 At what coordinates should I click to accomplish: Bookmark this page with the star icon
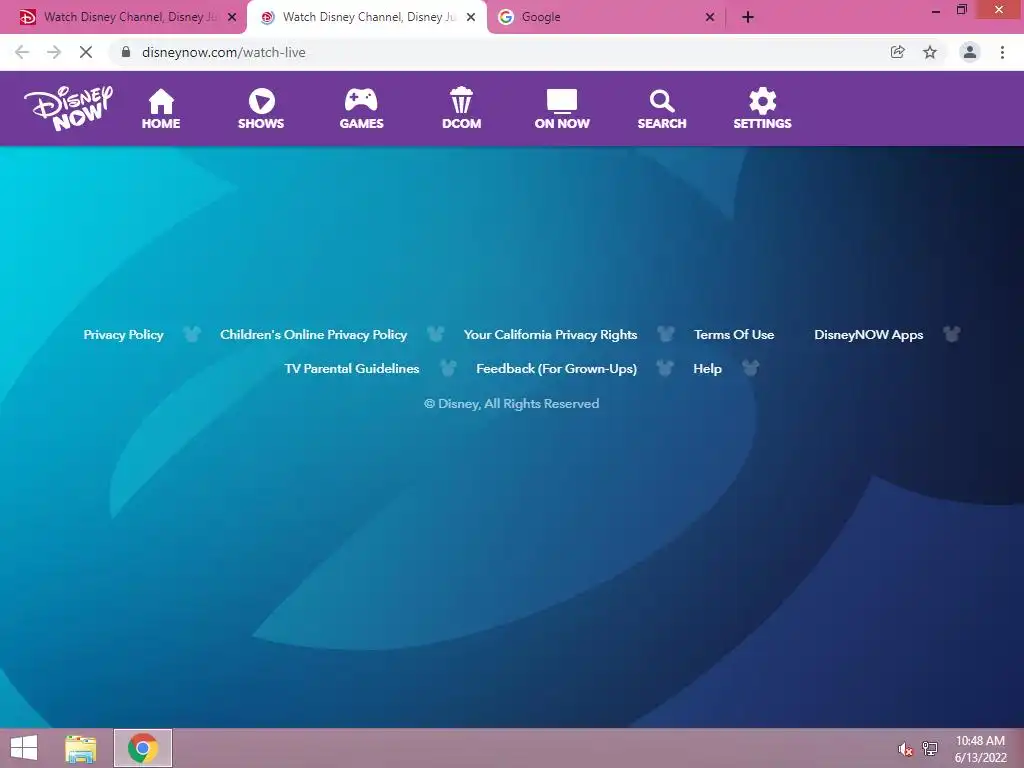pyautogui.click(x=930, y=52)
